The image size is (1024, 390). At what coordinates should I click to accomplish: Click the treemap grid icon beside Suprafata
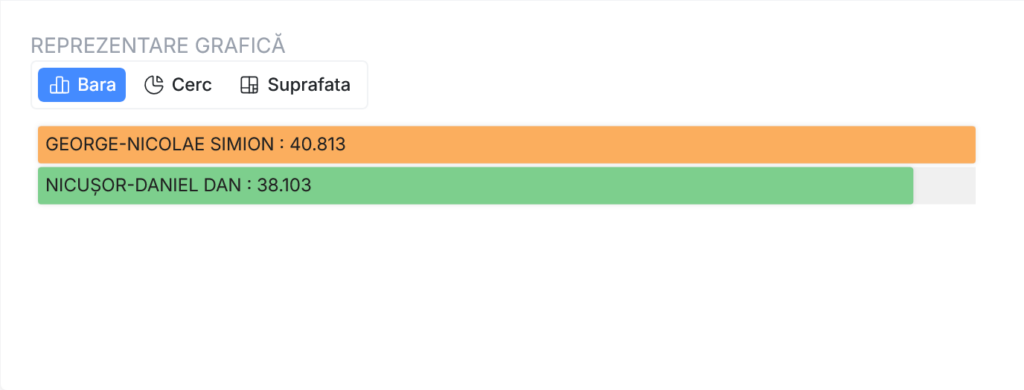249,85
